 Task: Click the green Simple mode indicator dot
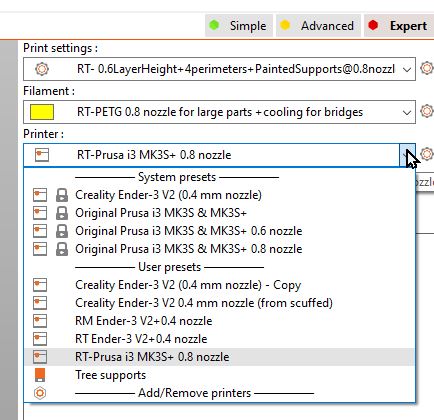pyautogui.click(x=214, y=25)
